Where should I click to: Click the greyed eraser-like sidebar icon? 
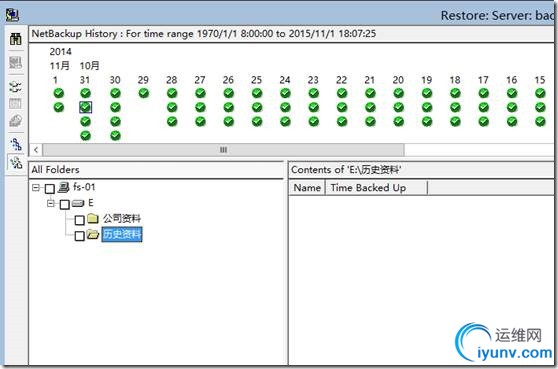(x=15, y=121)
